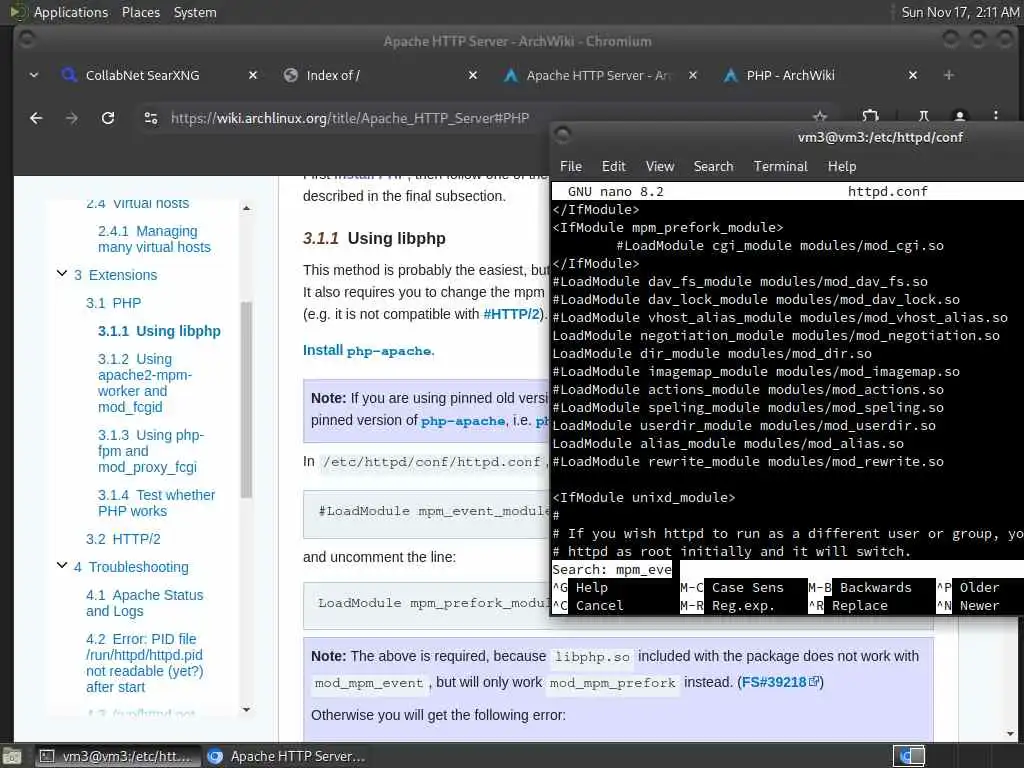Click the Install link
The image size is (1024, 768).
(x=323, y=350)
